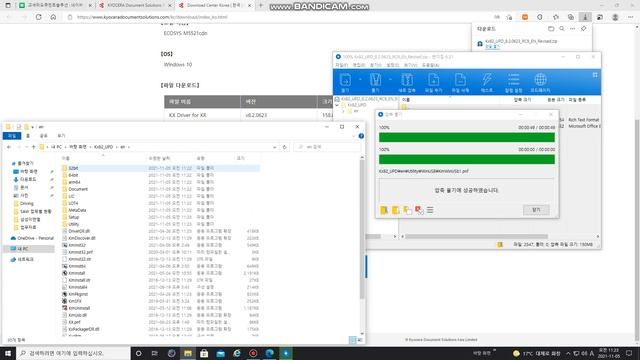The height and width of the screenshot is (360, 640).
Task: Open the first menu in Bandizip menu bar
Action: (342, 65)
